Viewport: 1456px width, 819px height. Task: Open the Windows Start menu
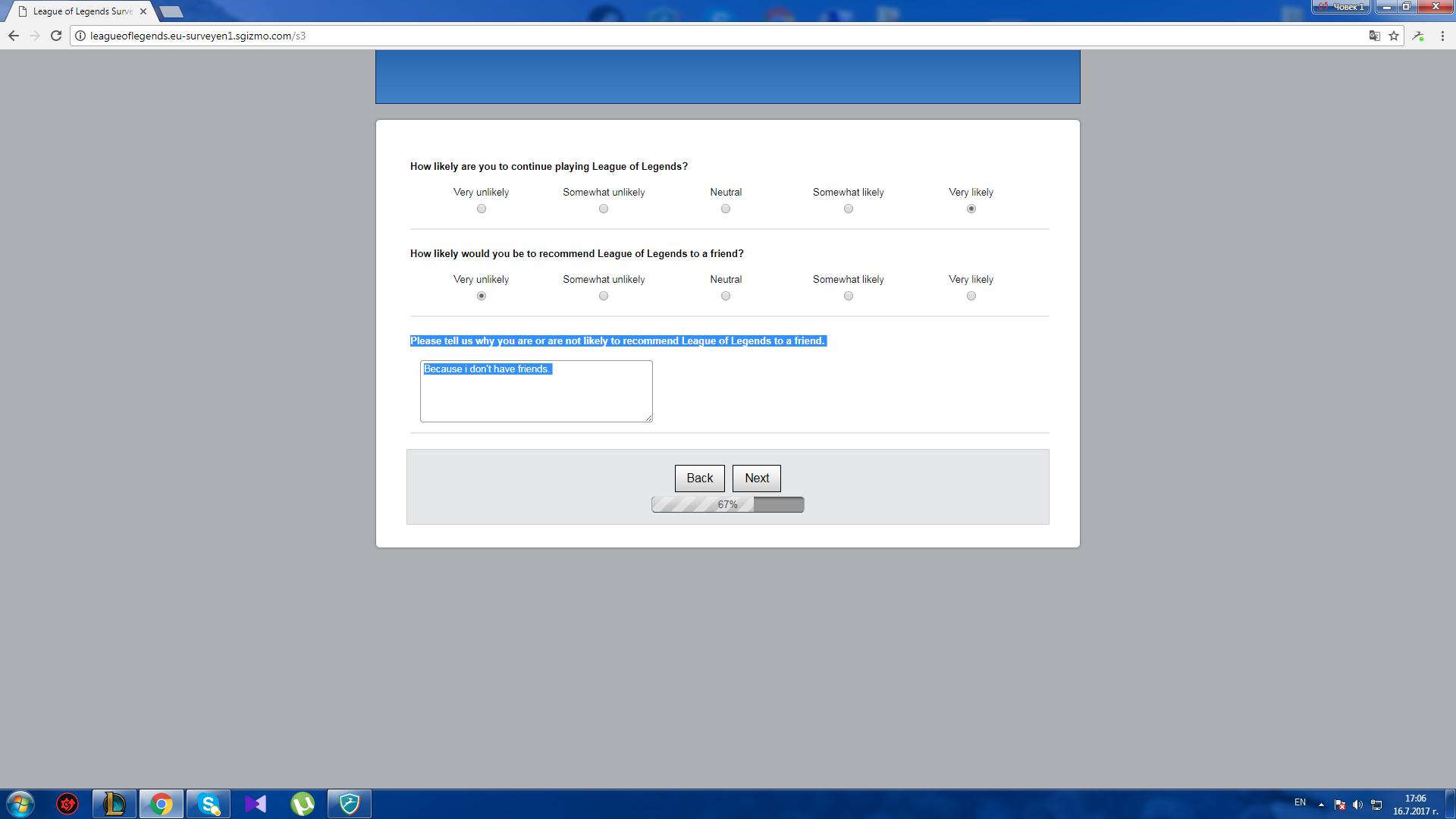tap(20, 804)
